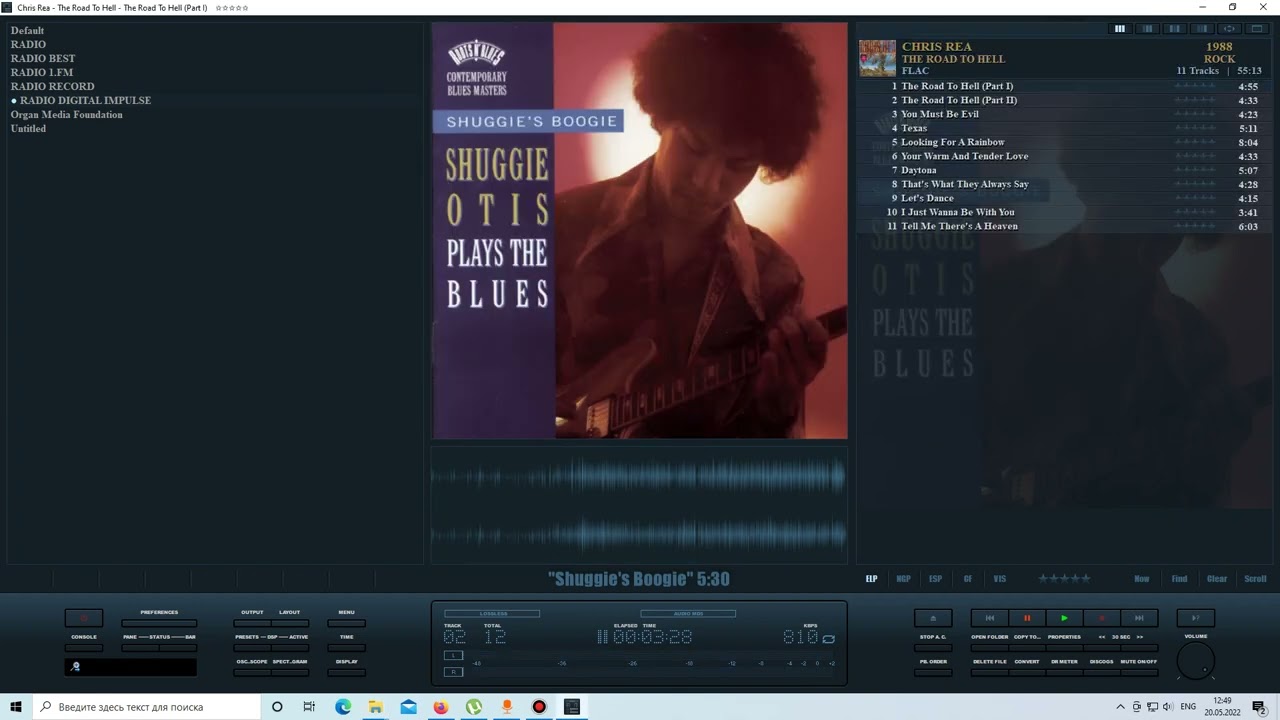Click the waveform seekbar

click(x=639, y=505)
